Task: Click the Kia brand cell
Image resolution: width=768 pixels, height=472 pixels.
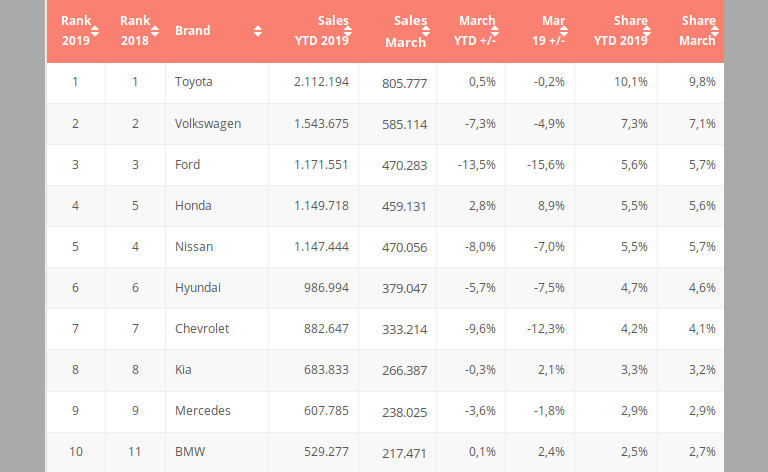Action: click(x=183, y=370)
